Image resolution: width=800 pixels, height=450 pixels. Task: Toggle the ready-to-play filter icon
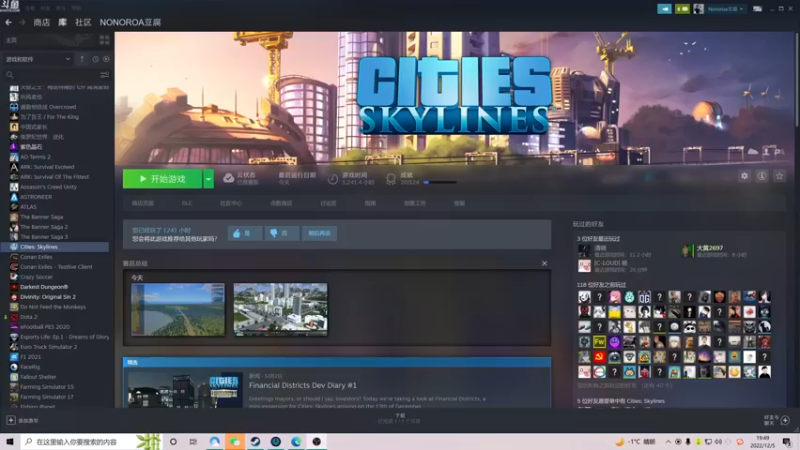coord(106,59)
